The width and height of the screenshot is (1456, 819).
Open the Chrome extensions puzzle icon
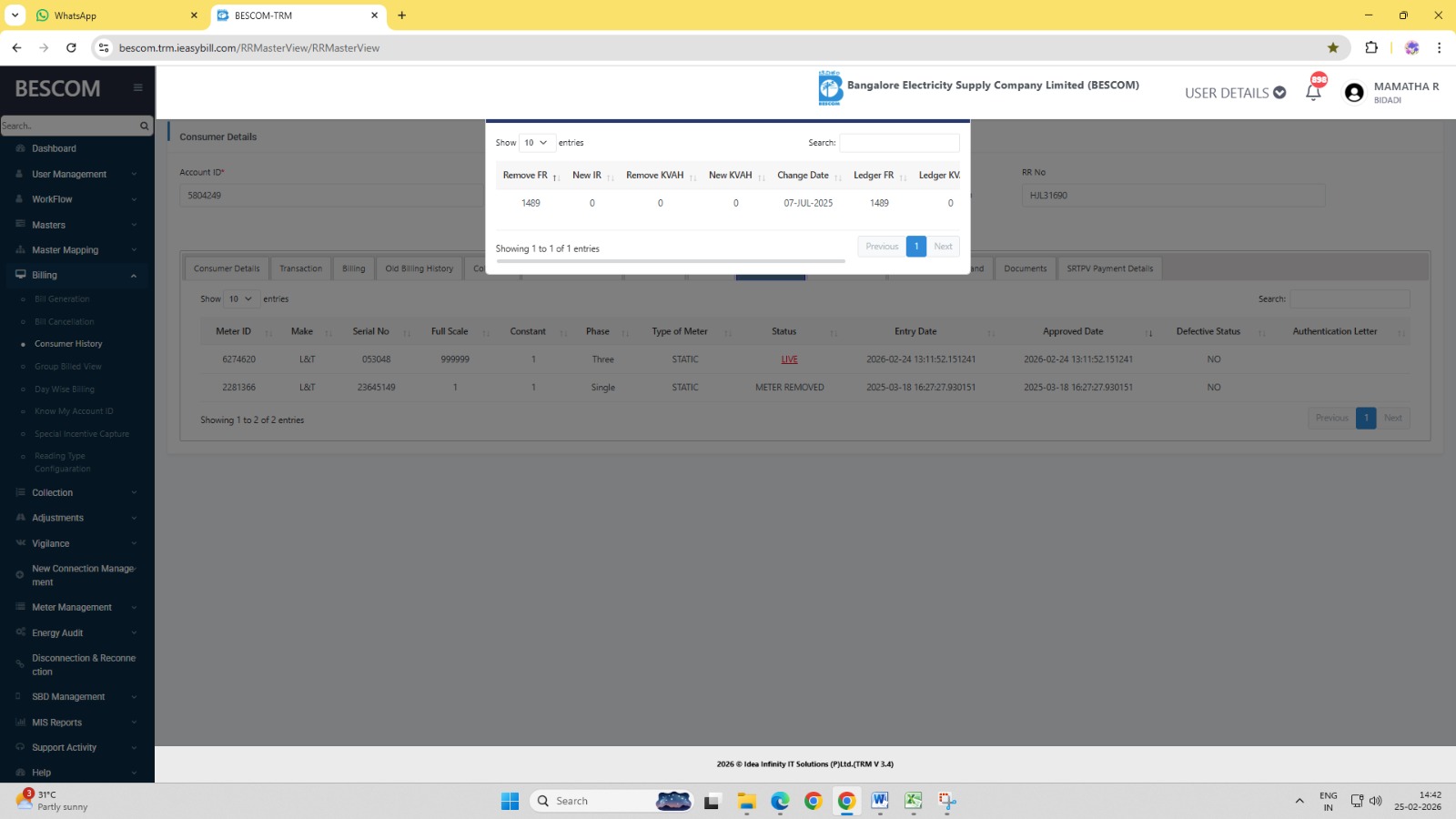click(1371, 48)
